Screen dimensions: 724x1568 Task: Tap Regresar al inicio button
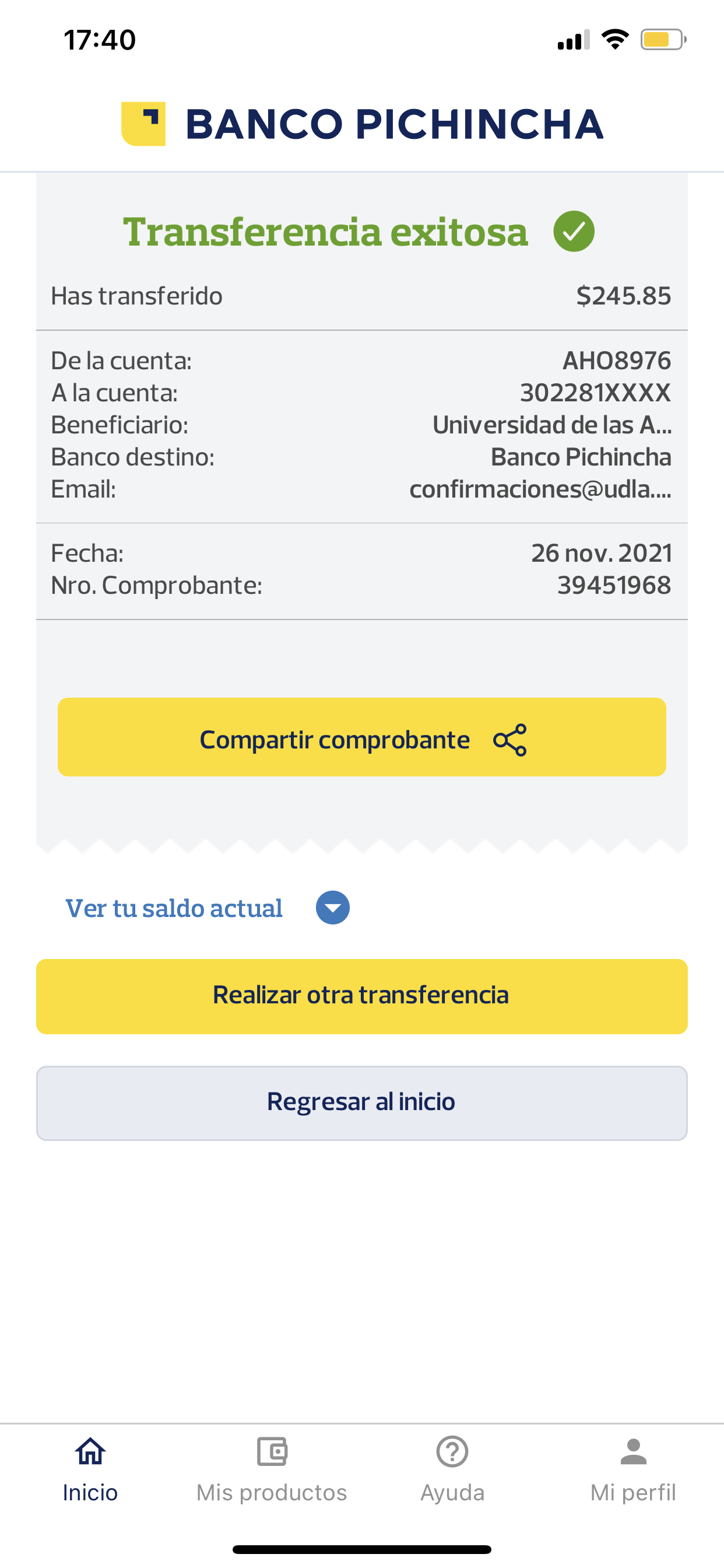click(362, 1102)
